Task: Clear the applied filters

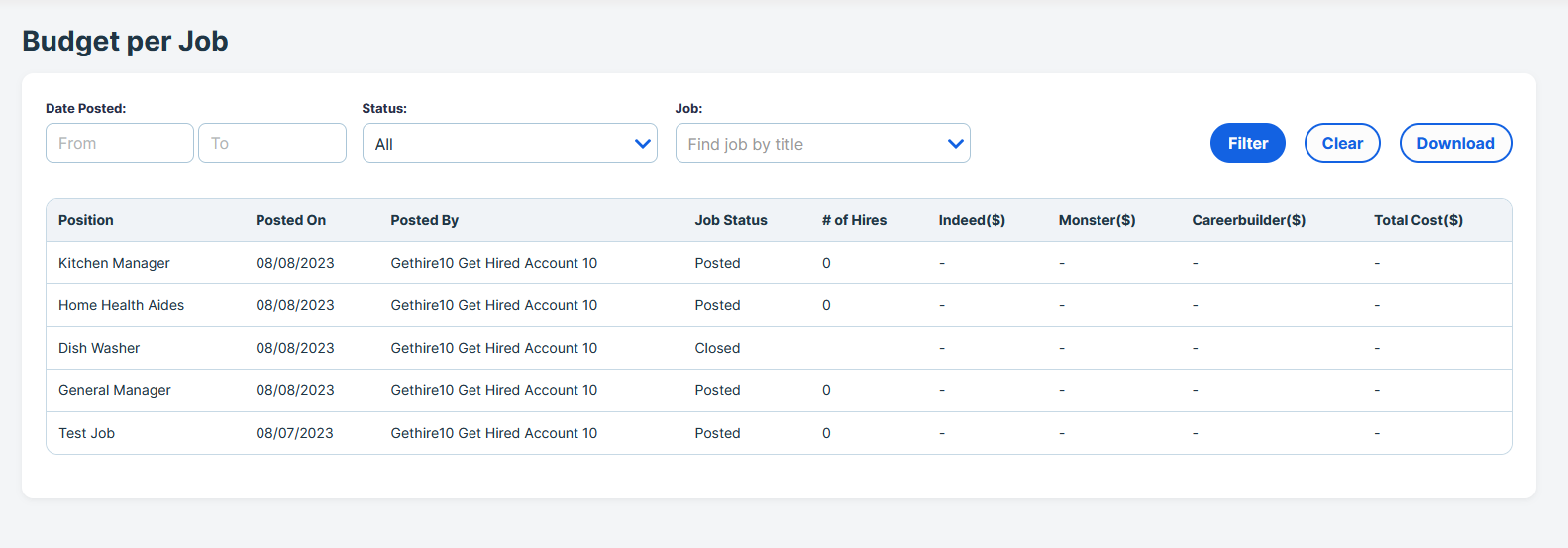Action: [x=1342, y=143]
